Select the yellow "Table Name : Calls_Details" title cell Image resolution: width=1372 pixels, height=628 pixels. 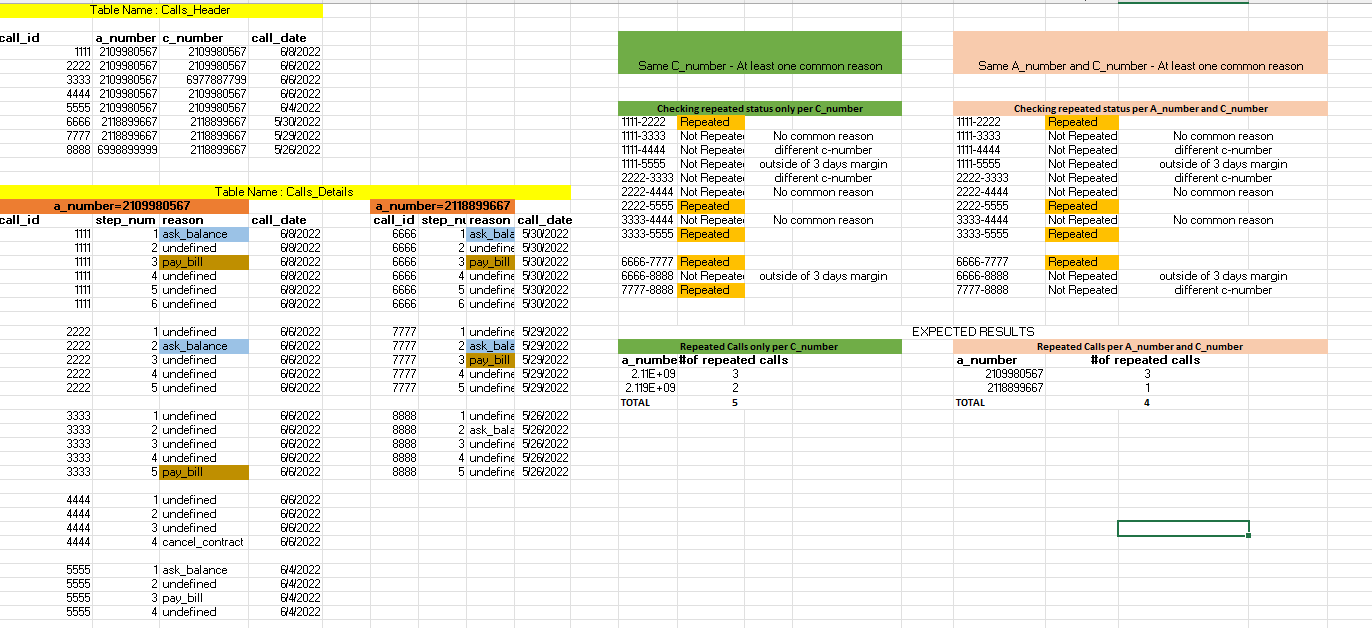(285, 192)
